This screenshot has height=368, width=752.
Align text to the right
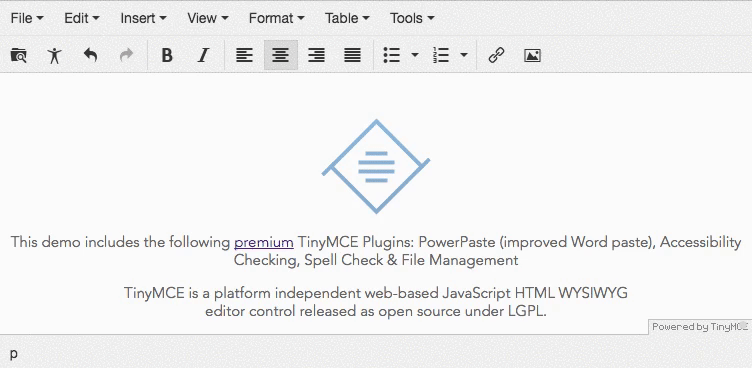coord(317,56)
